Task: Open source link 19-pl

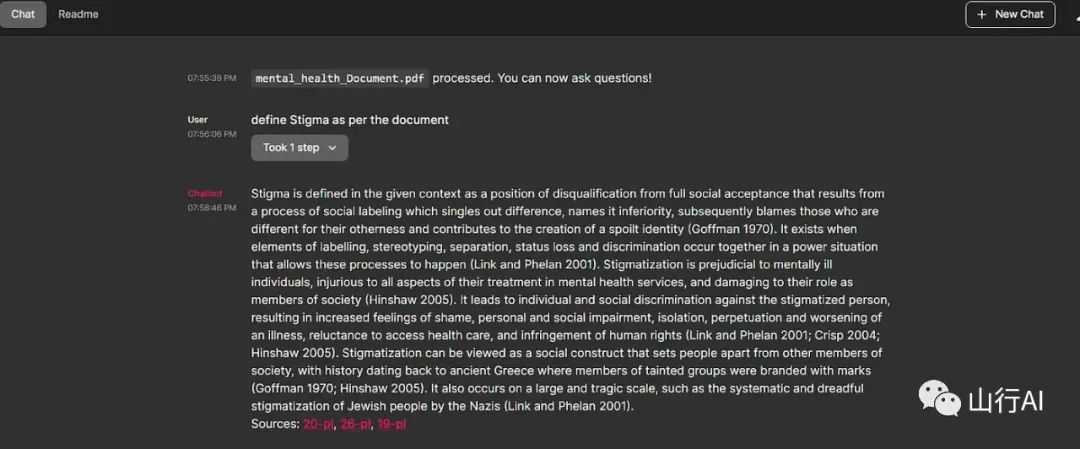Action: tap(392, 424)
